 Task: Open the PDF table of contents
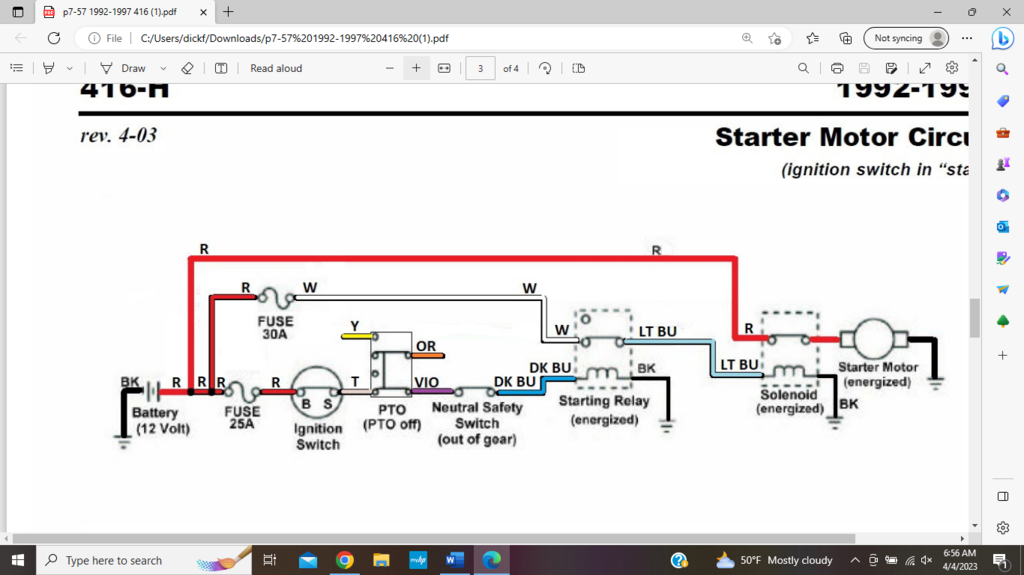click(16, 68)
